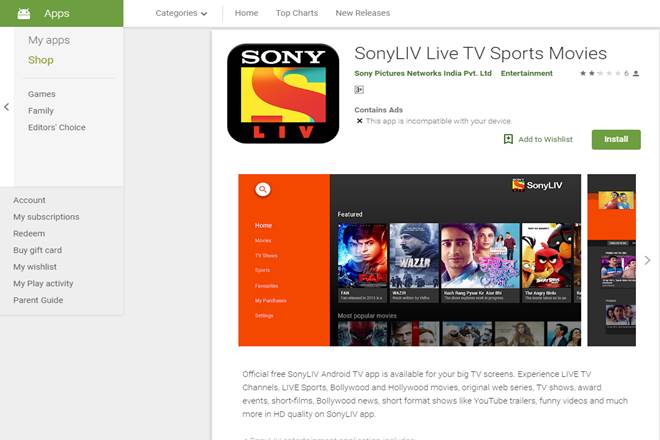The image size is (660, 440).
Task: Click the content rating badge
Action: point(359,89)
